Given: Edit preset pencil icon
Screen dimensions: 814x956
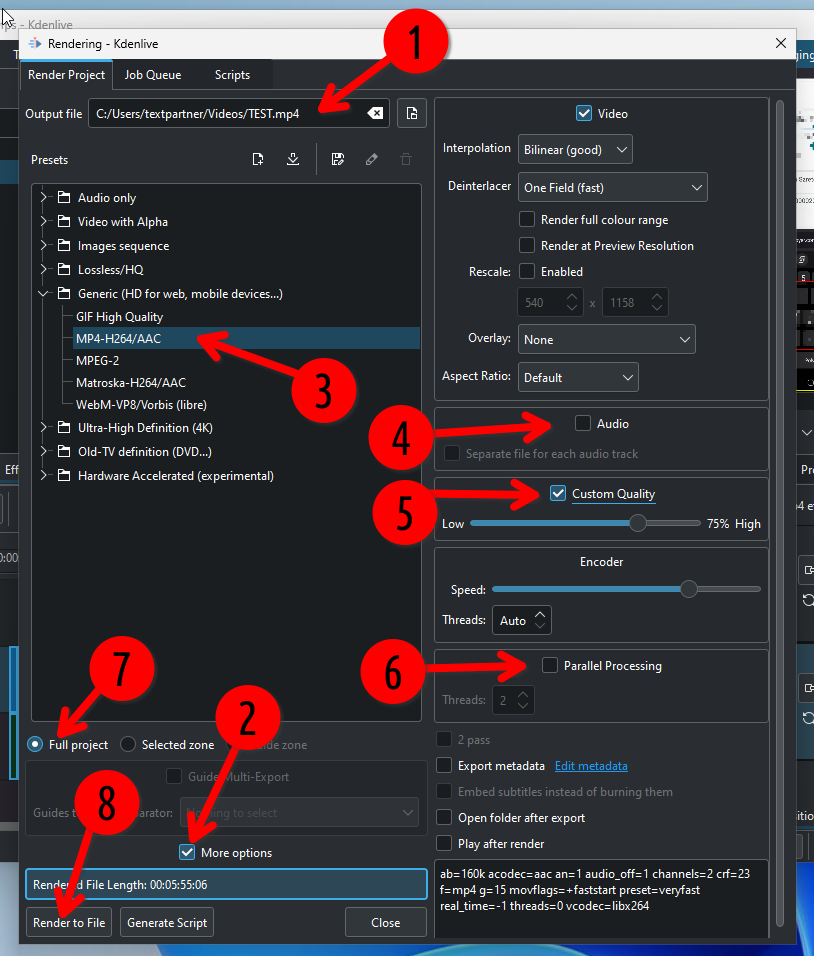Looking at the screenshot, I should (x=371, y=160).
